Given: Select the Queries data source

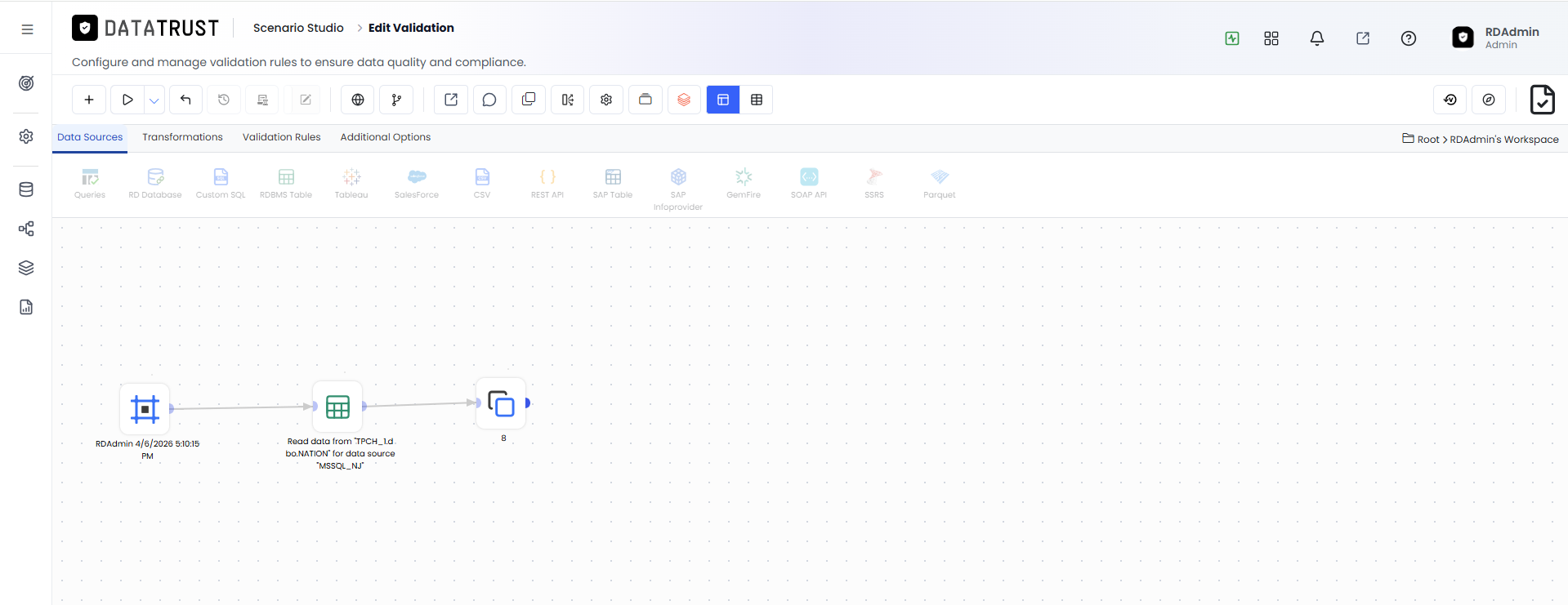Looking at the screenshot, I should pos(90,184).
